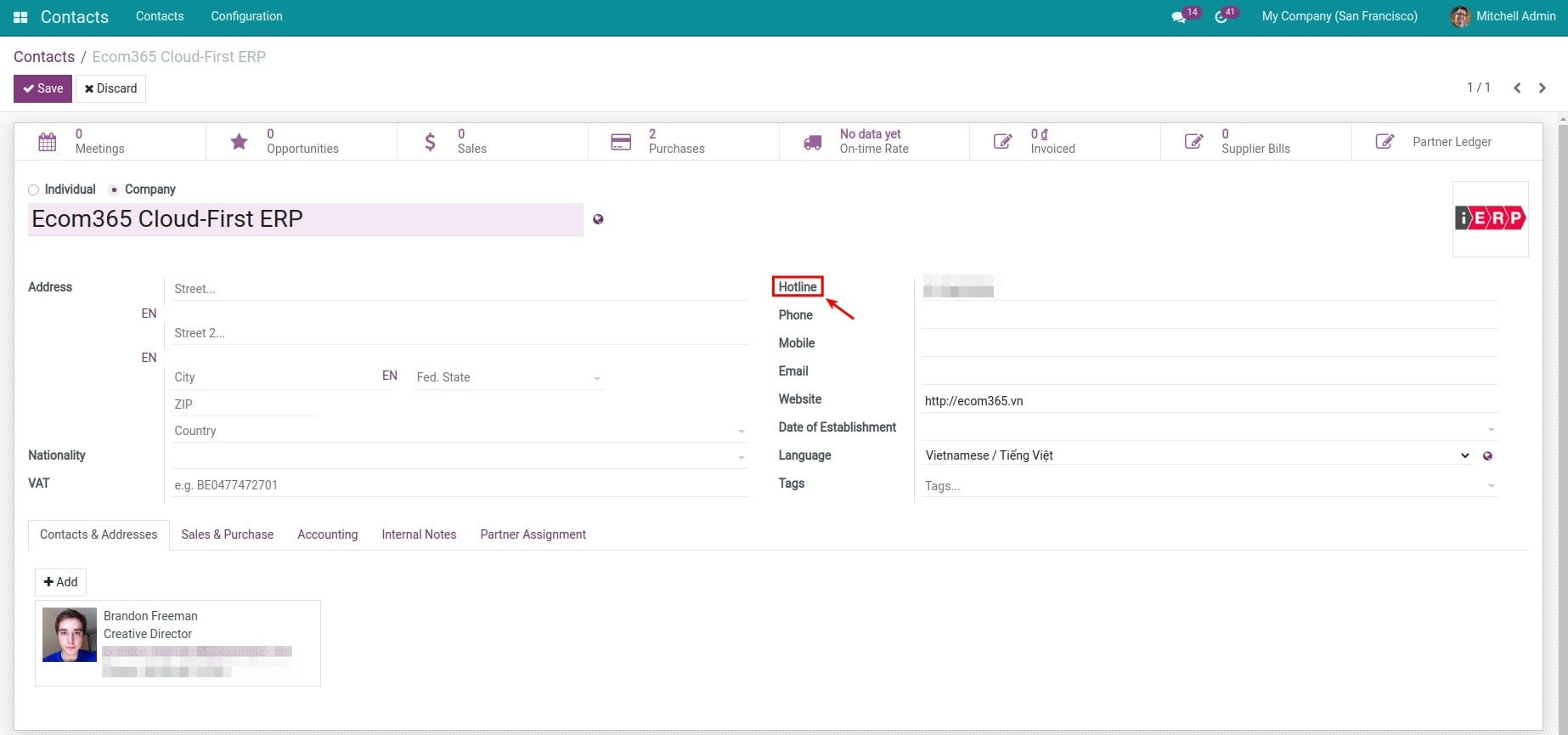Click the Discard button

(x=110, y=88)
